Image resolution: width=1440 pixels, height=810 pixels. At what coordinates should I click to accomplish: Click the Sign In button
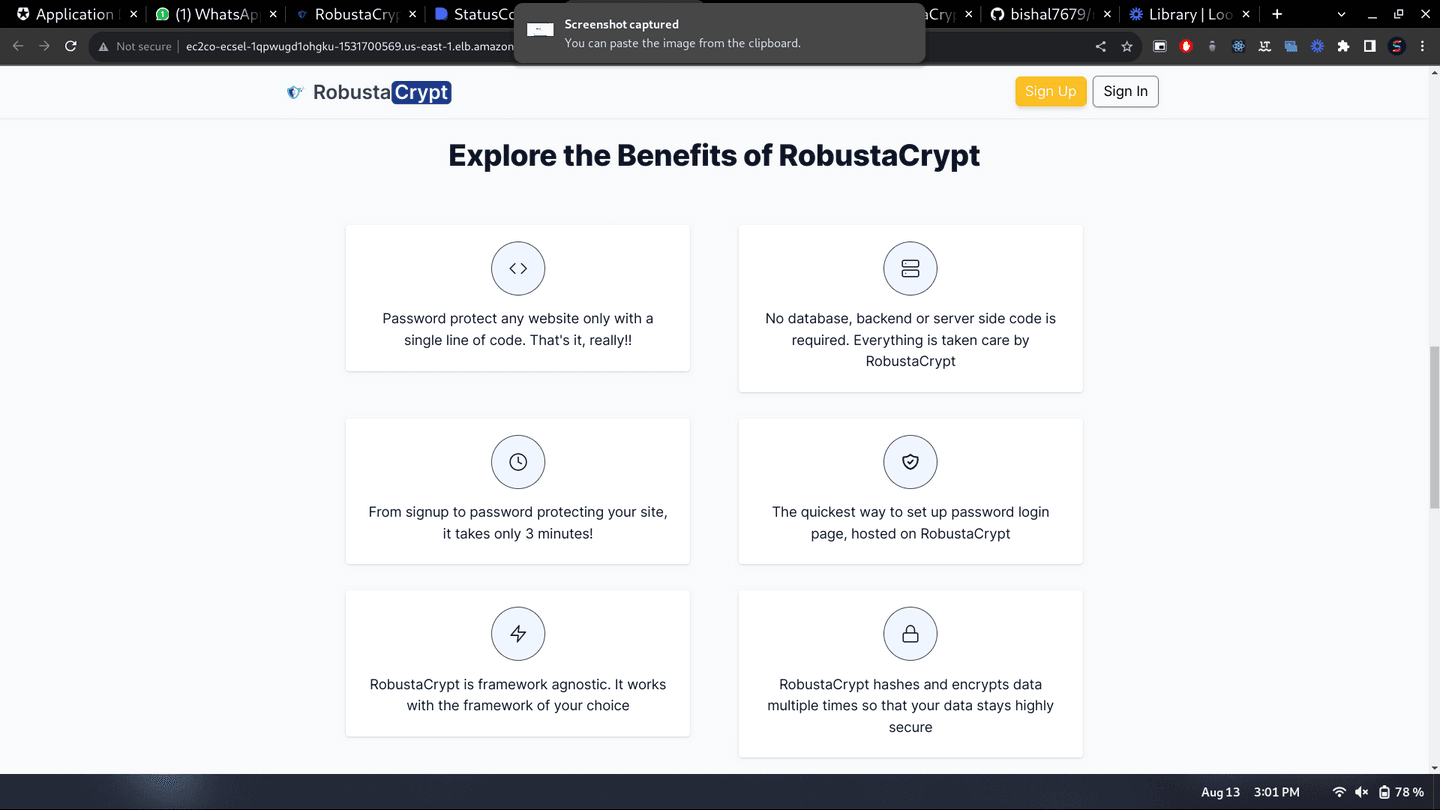(x=1126, y=91)
